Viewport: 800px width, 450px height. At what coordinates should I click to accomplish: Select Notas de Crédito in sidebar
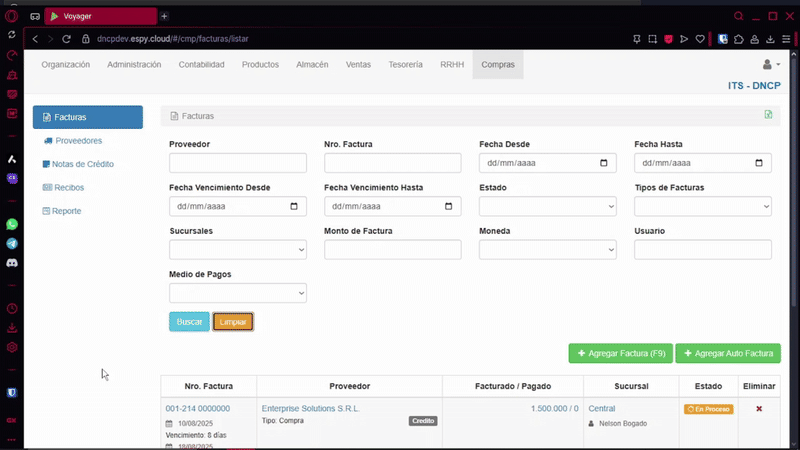(x=82, y=164)
